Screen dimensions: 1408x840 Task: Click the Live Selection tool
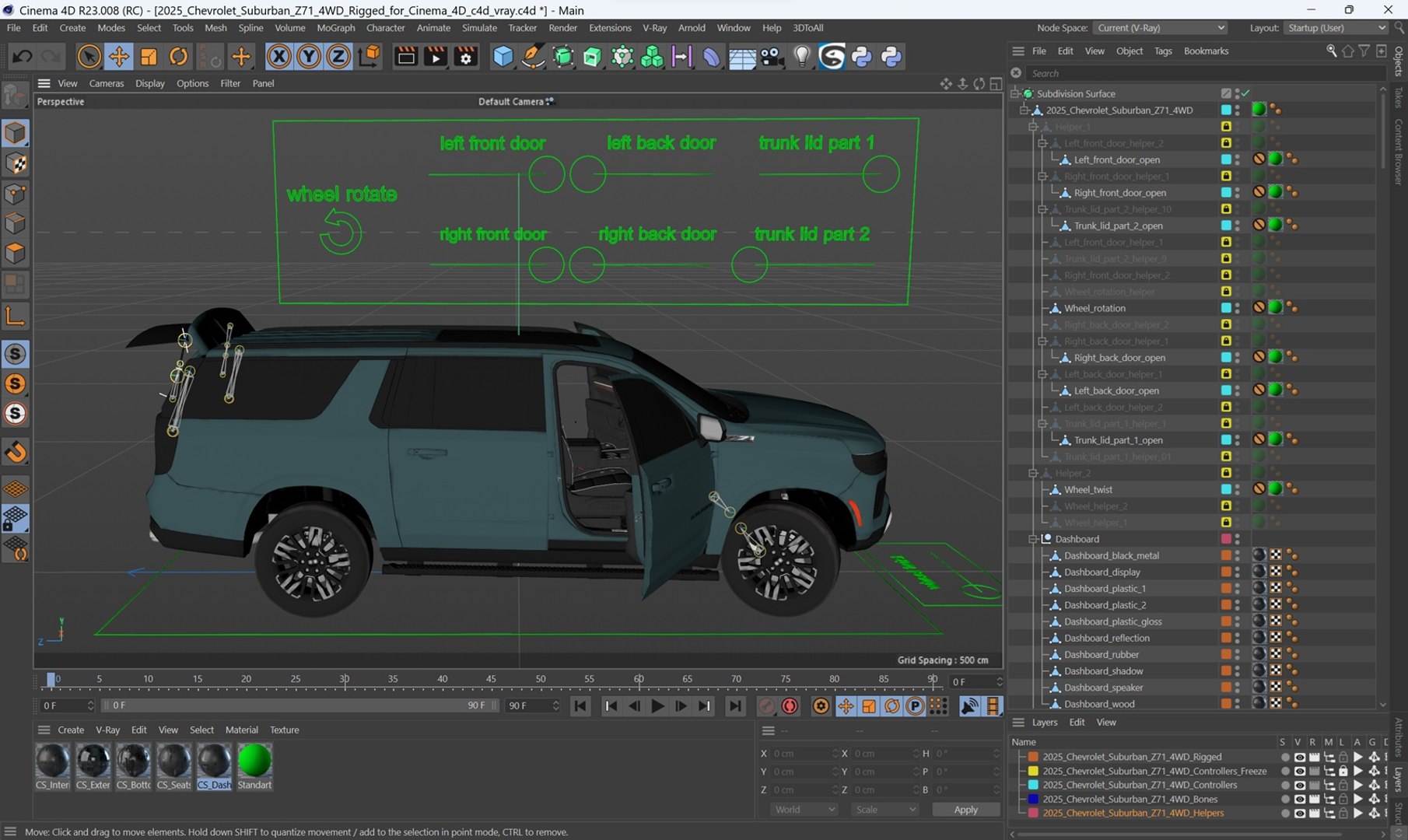tap(89, 56)
